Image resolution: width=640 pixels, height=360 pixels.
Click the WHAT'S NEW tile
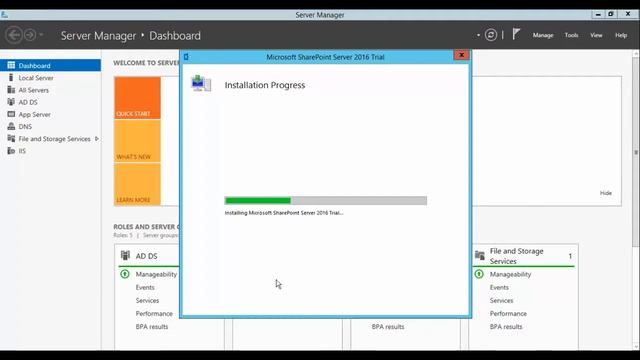[x=138, y=141]
